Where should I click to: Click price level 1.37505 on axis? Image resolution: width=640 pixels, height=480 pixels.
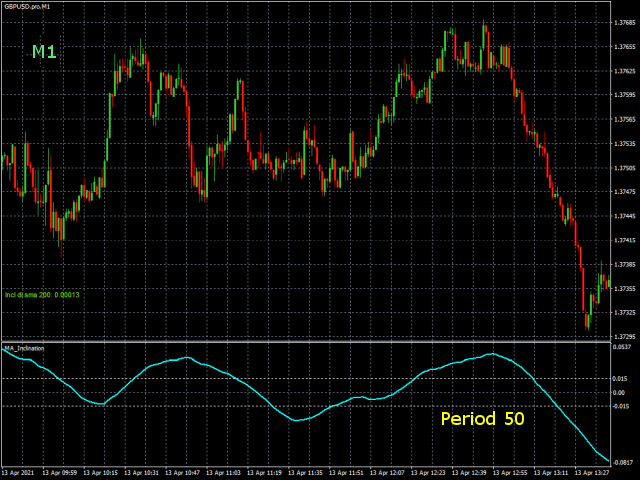(624, 168)
